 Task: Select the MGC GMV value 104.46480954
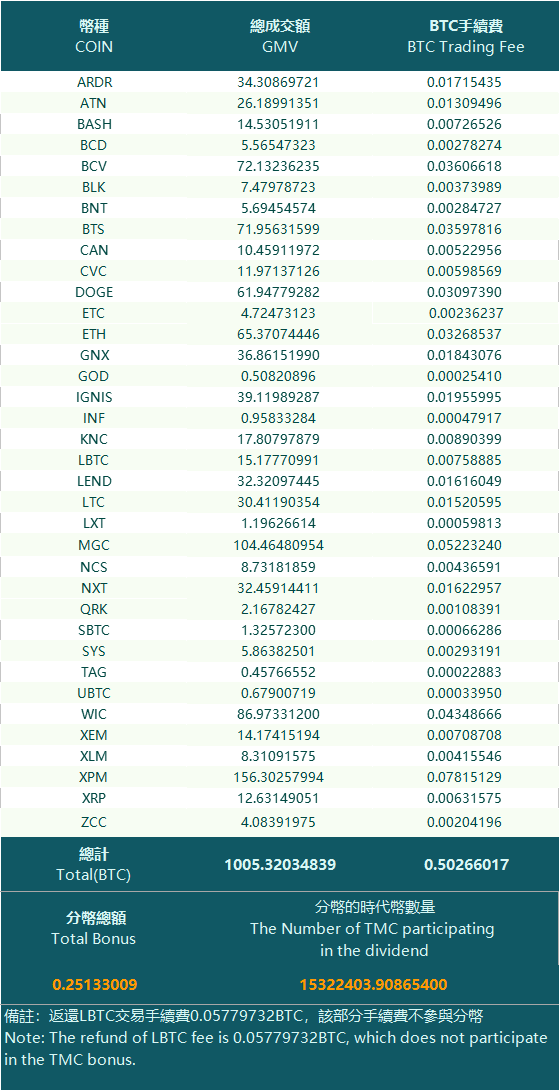click(278, 545)
